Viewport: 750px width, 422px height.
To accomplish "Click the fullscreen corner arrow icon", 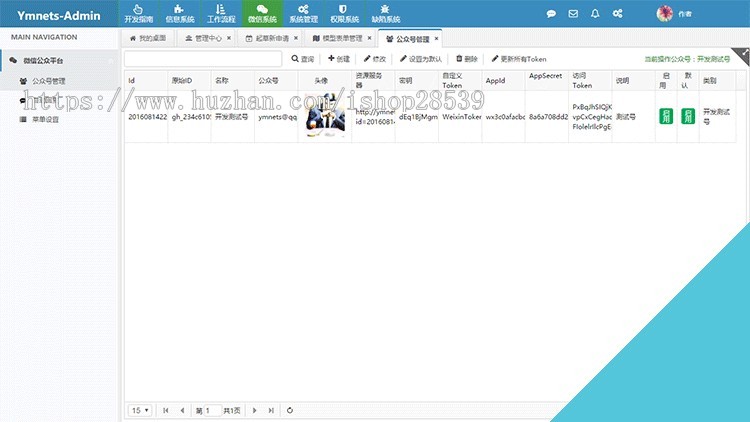I will tap(743, 54).
